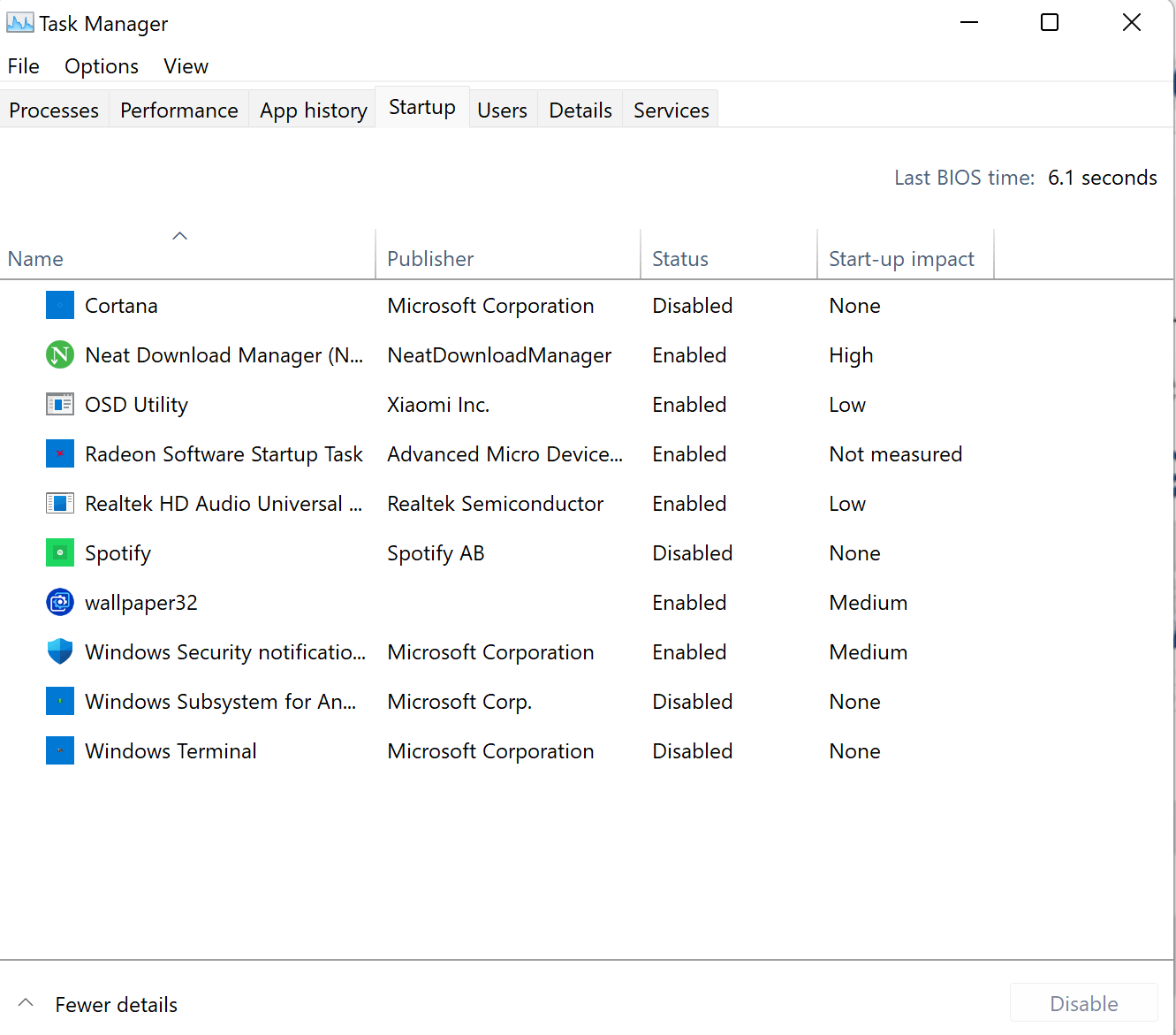Click the sort arrow above Name column
Screen dimensions: 1176x1035
(x=180, y=236)
